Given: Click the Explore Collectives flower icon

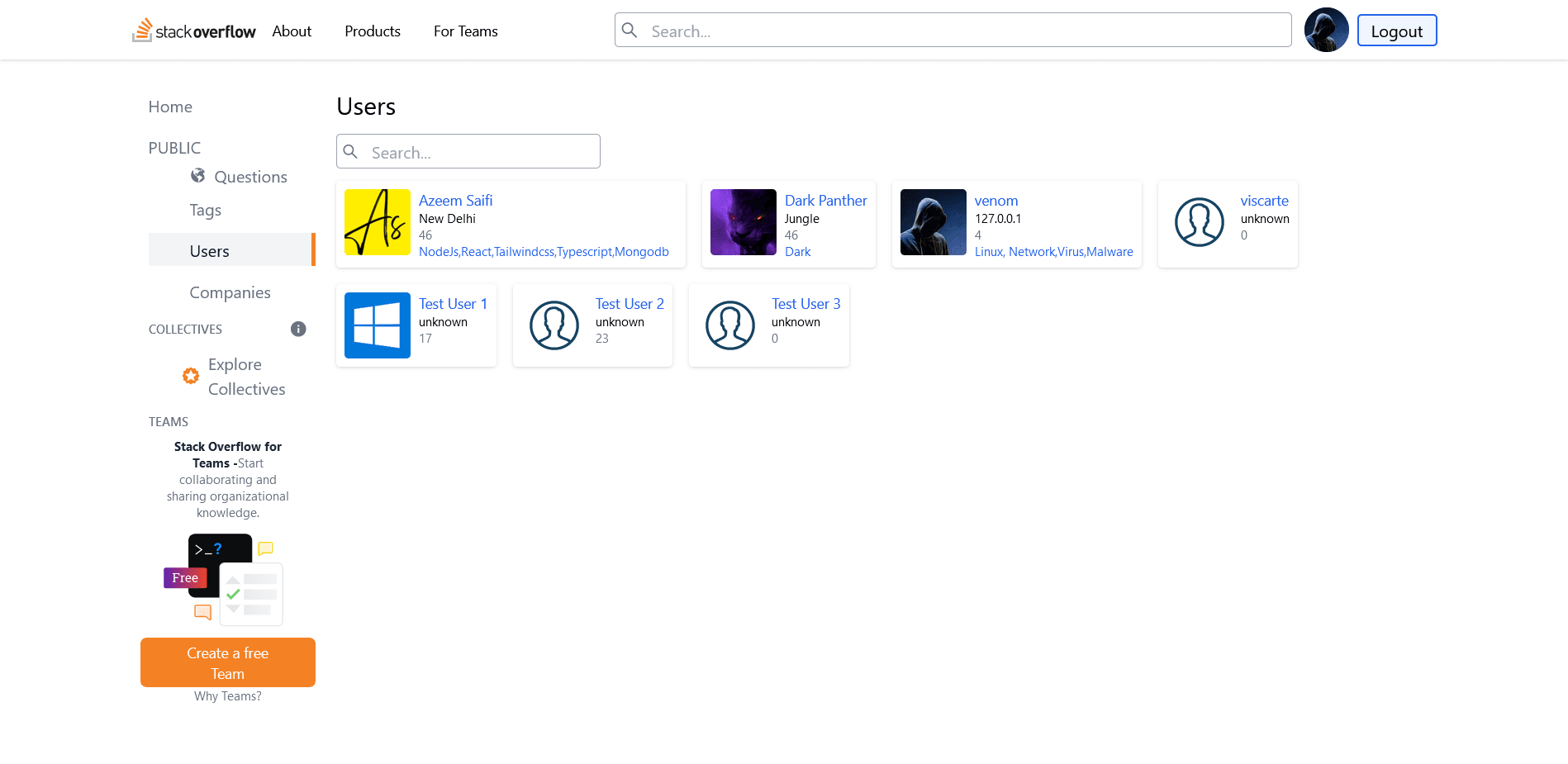Looking at the screenshot, I should (x=191, y=376).
